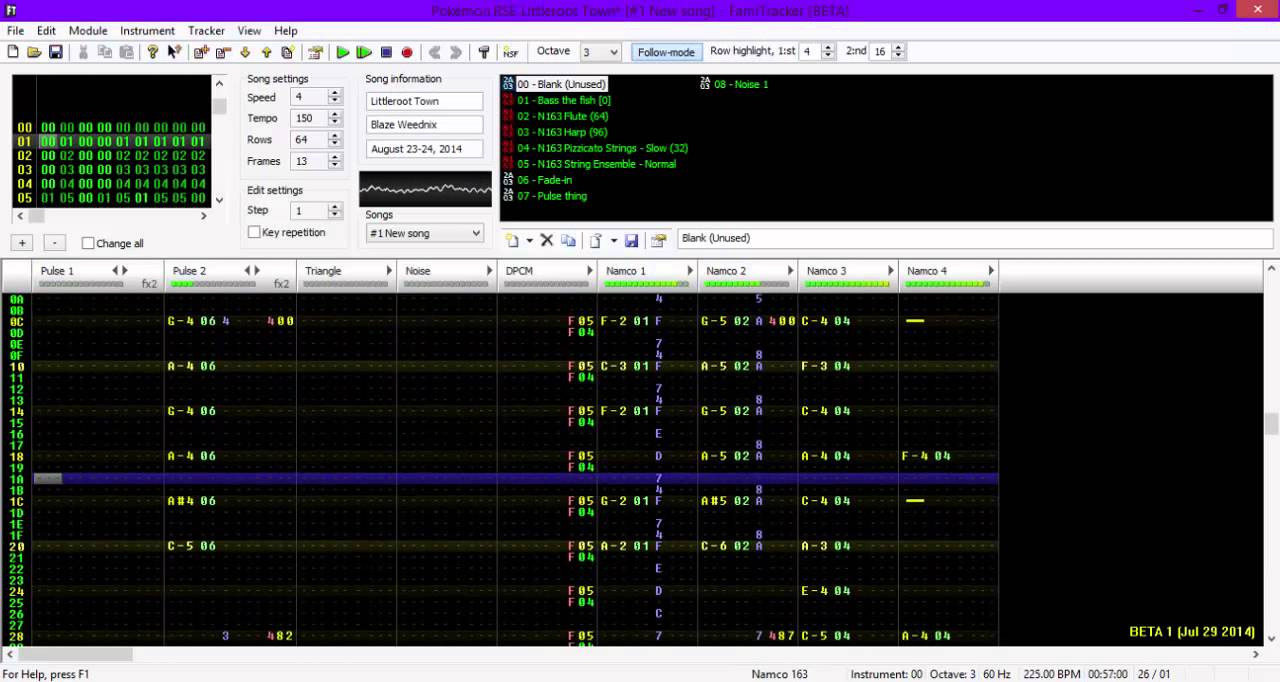Select instrument 08 - Noise 1
The width and height of the screenshot is (1280, 682).
(x=741, y=84)
